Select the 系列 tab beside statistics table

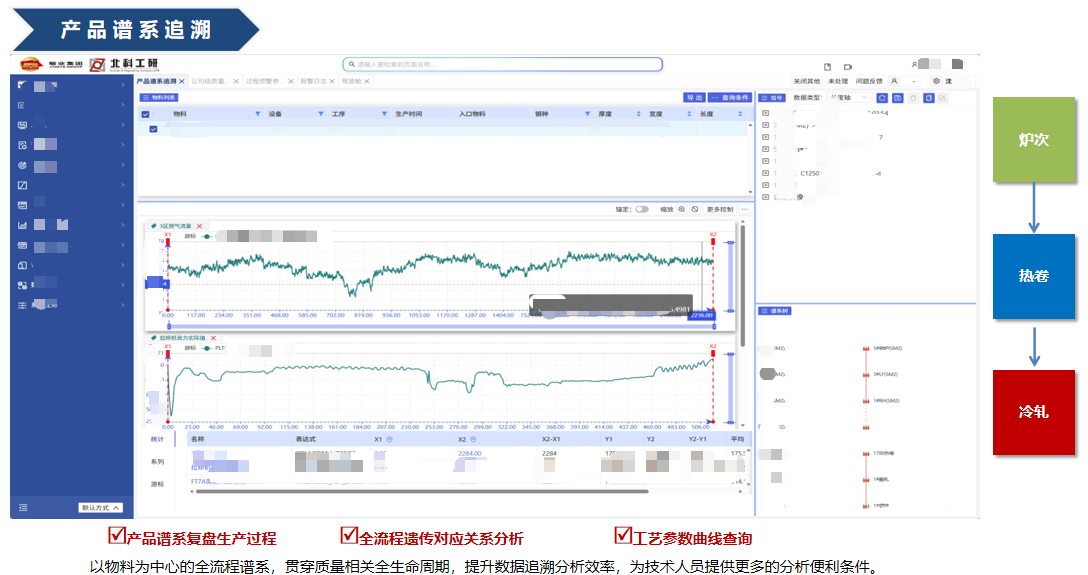(157, 461)
